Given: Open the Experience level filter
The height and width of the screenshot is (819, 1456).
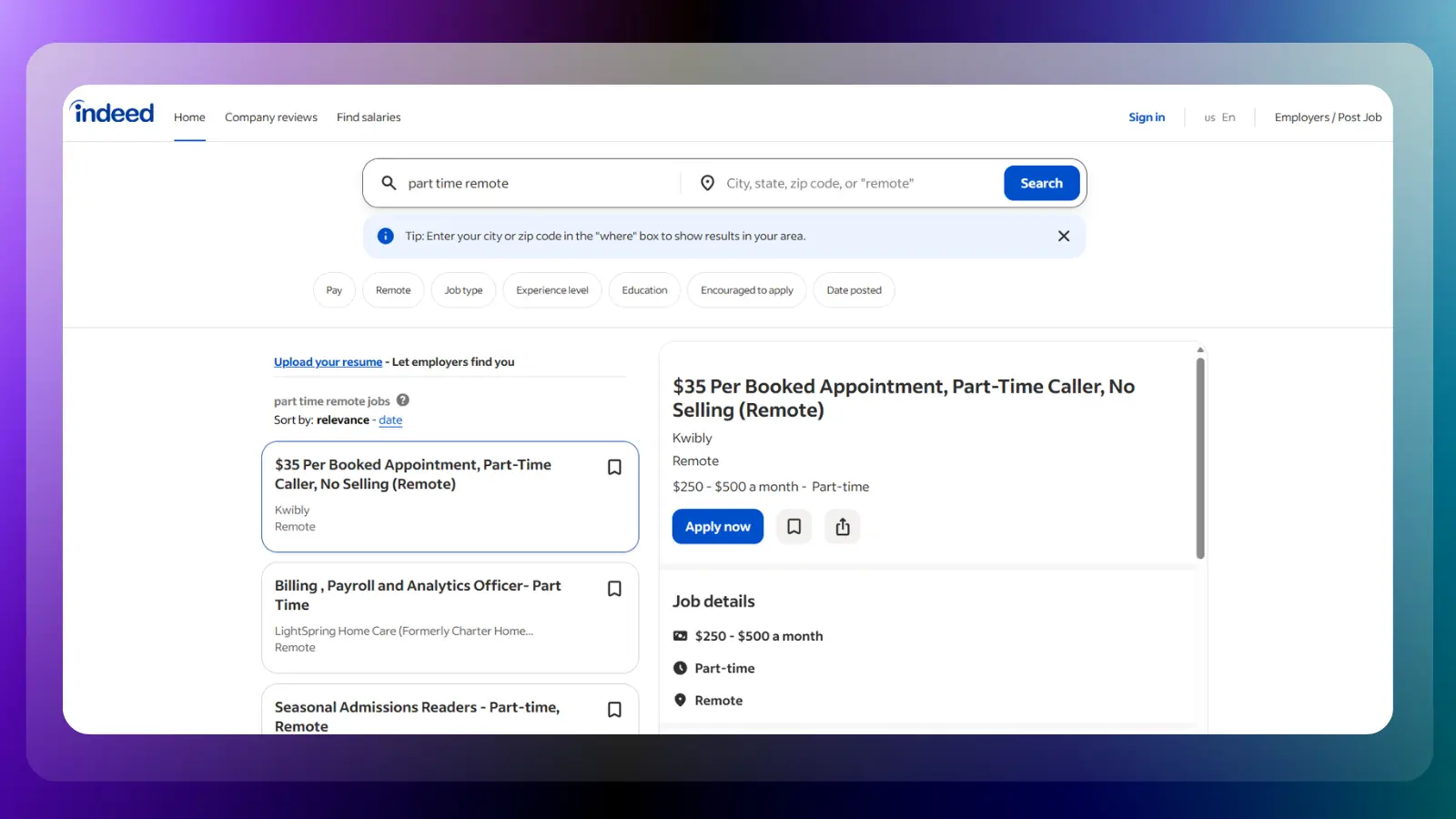Looking at the screenshot, I should [552, 290].
